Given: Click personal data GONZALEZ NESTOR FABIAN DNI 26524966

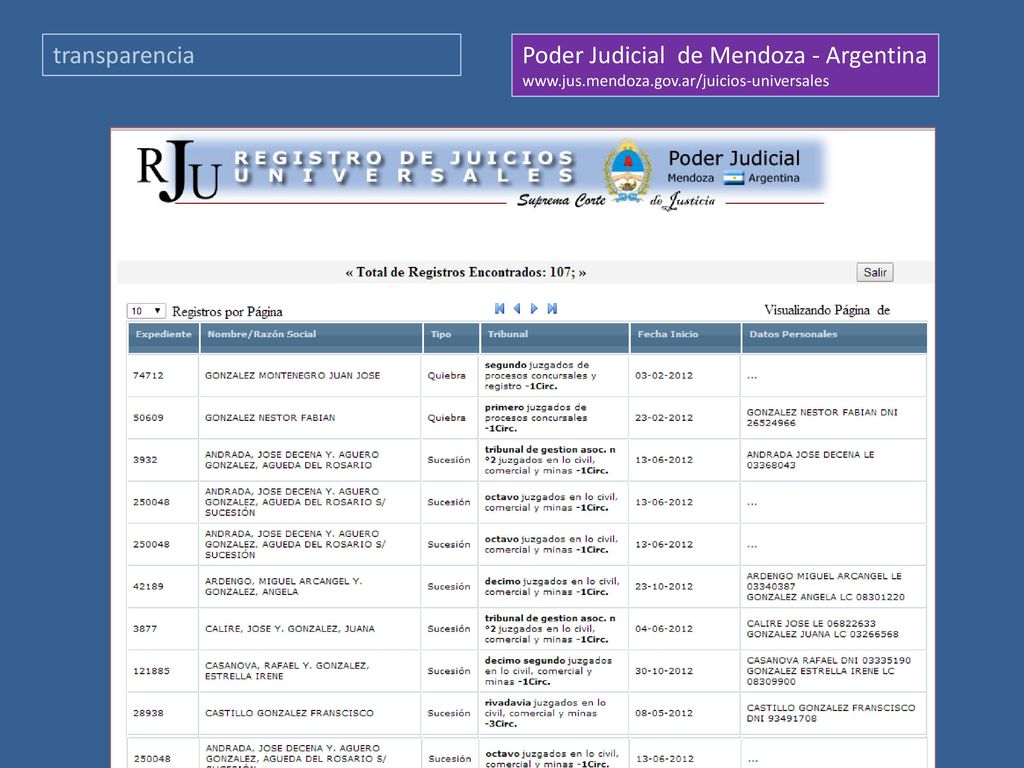Looking at the screenshot, I should 822,418.
